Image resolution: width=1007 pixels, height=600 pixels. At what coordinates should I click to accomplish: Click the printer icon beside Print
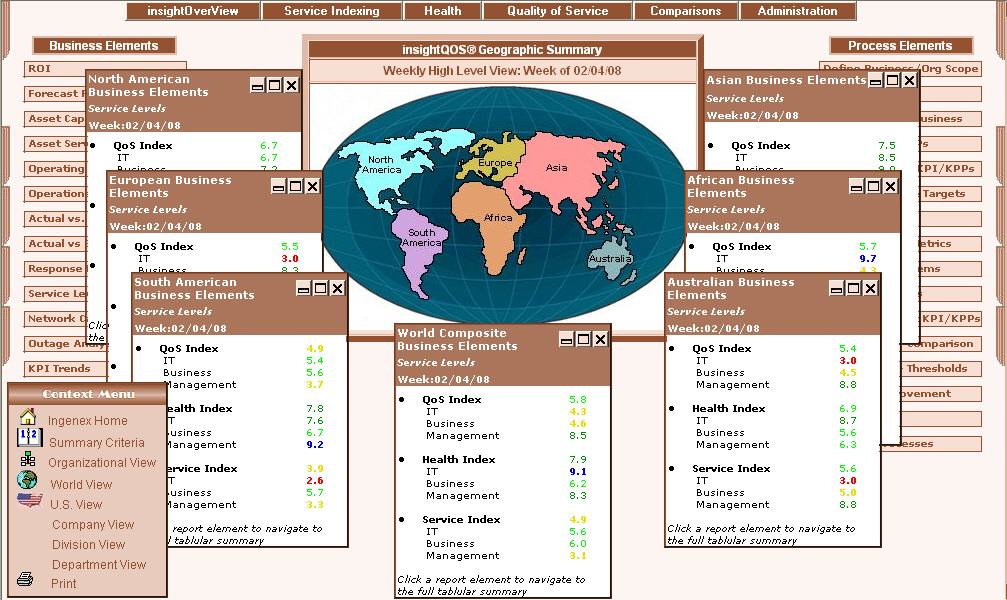pos(26,580)
